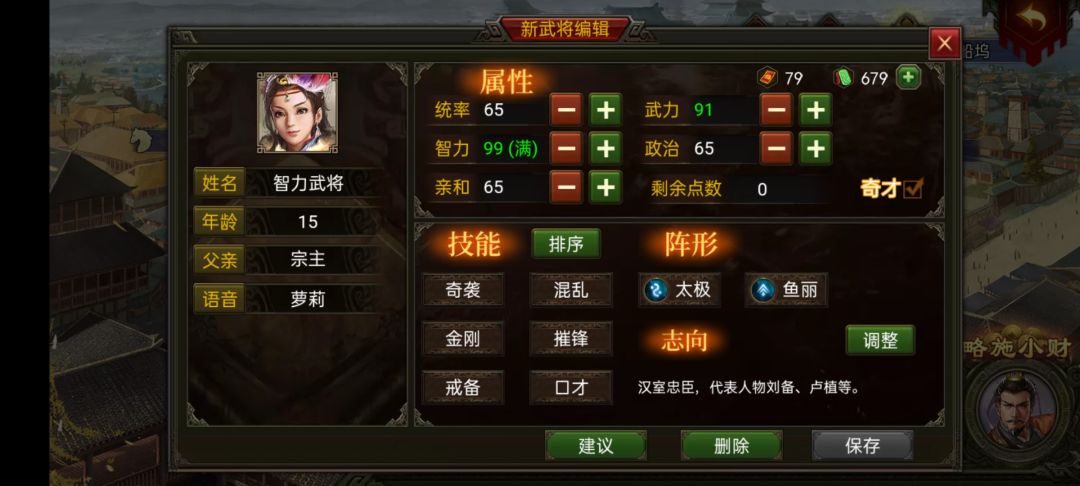Toggle the 奇才 checkbox
Viewport: 1080px width, 486px height.
tap(913, 188)
